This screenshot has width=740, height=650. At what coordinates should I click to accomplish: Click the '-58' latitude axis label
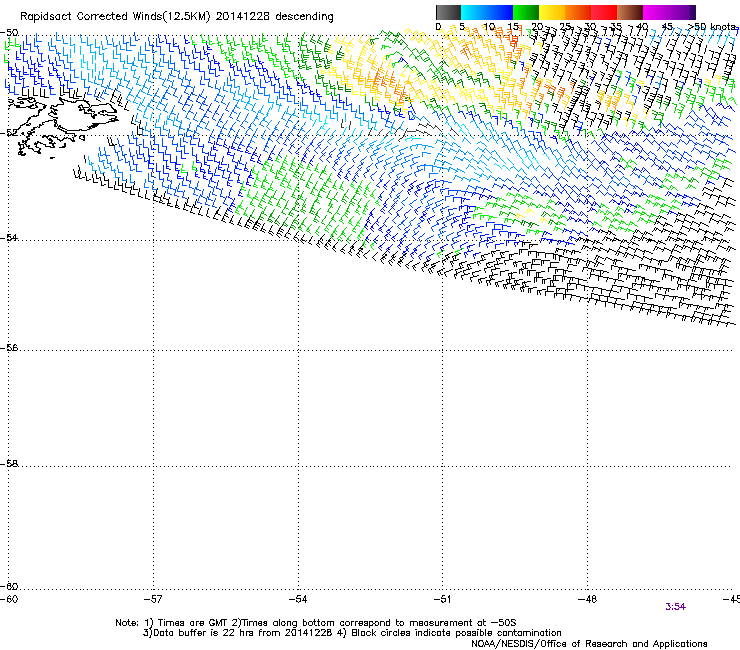(x=9, y=464)
